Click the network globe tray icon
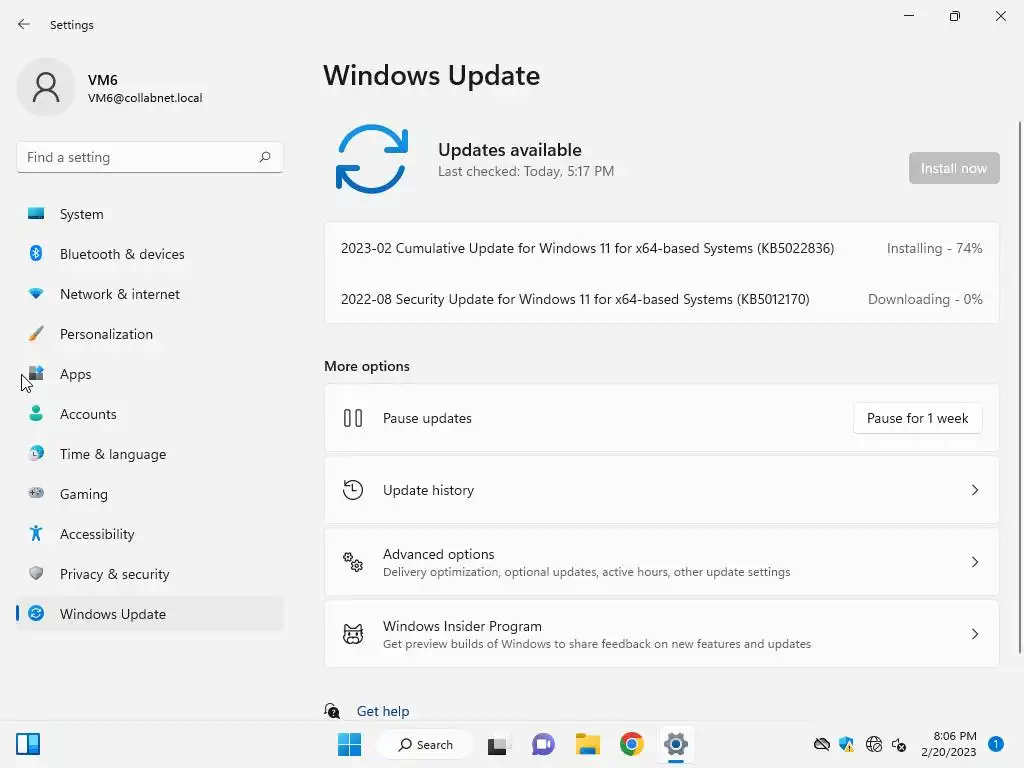 873,744
